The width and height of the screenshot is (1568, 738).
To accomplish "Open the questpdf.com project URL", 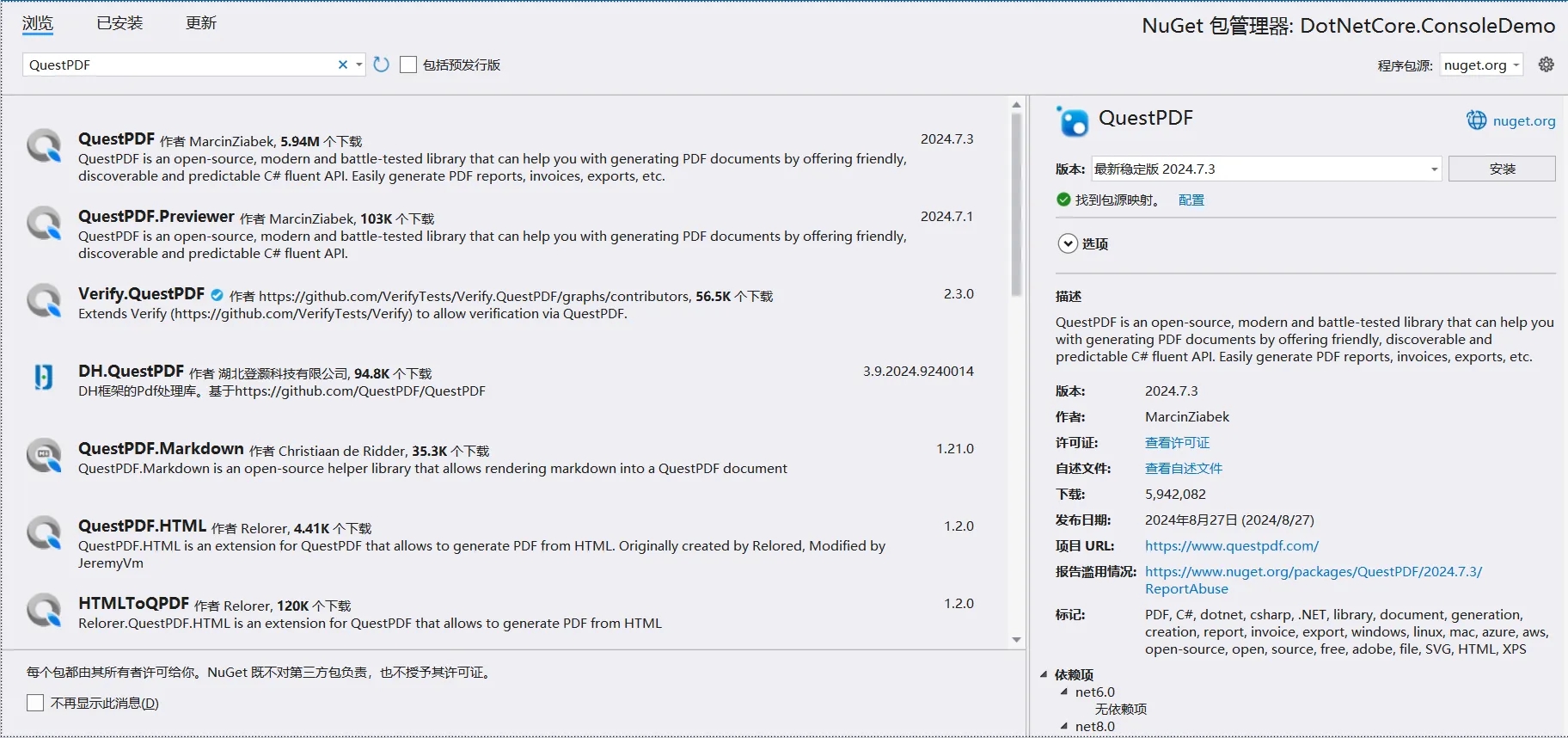I will [x=1232, y=545].
